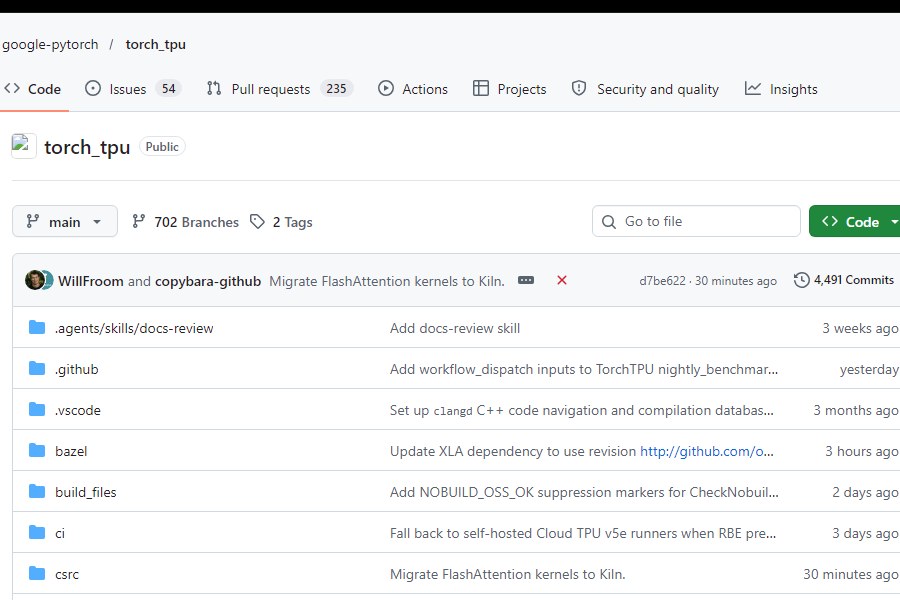Open the csrc folder
The image size is (900, 600).
pos(67,574)
